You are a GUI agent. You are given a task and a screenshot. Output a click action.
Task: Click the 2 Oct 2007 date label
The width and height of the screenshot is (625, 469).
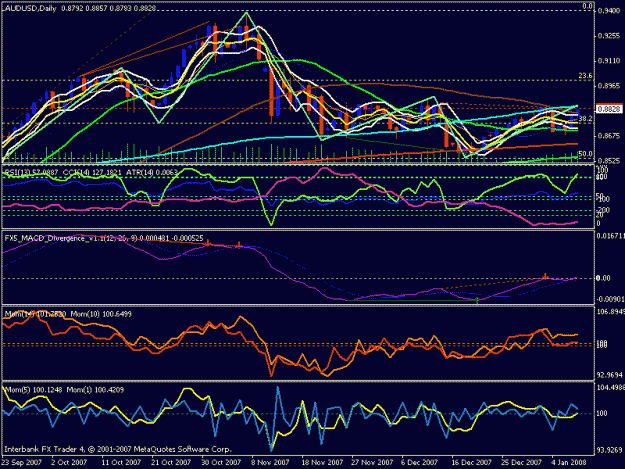tap(69, 462)
